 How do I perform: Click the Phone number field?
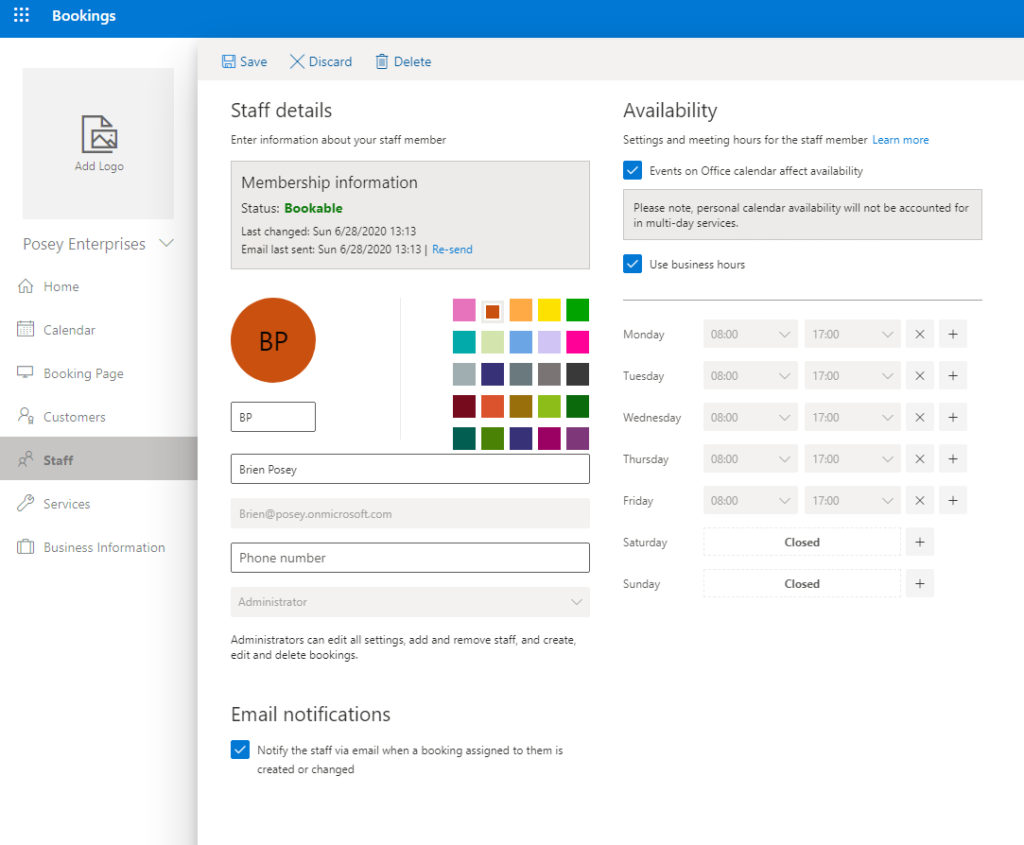[410, 558]
